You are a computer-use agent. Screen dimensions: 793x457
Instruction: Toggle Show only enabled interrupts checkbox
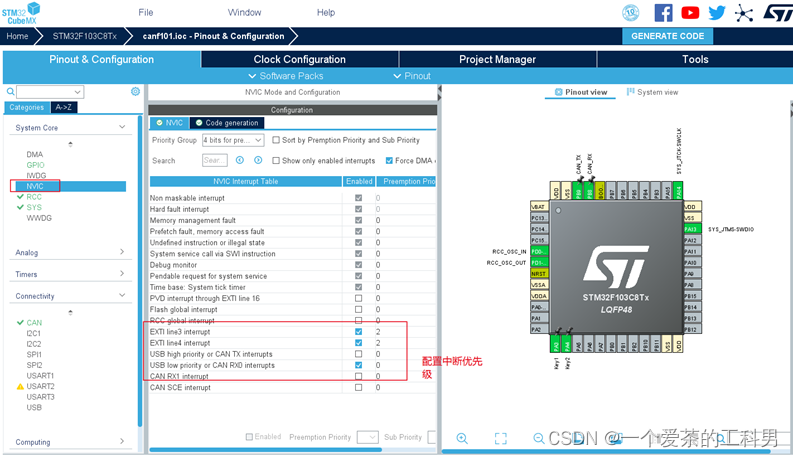click(276, 161)
